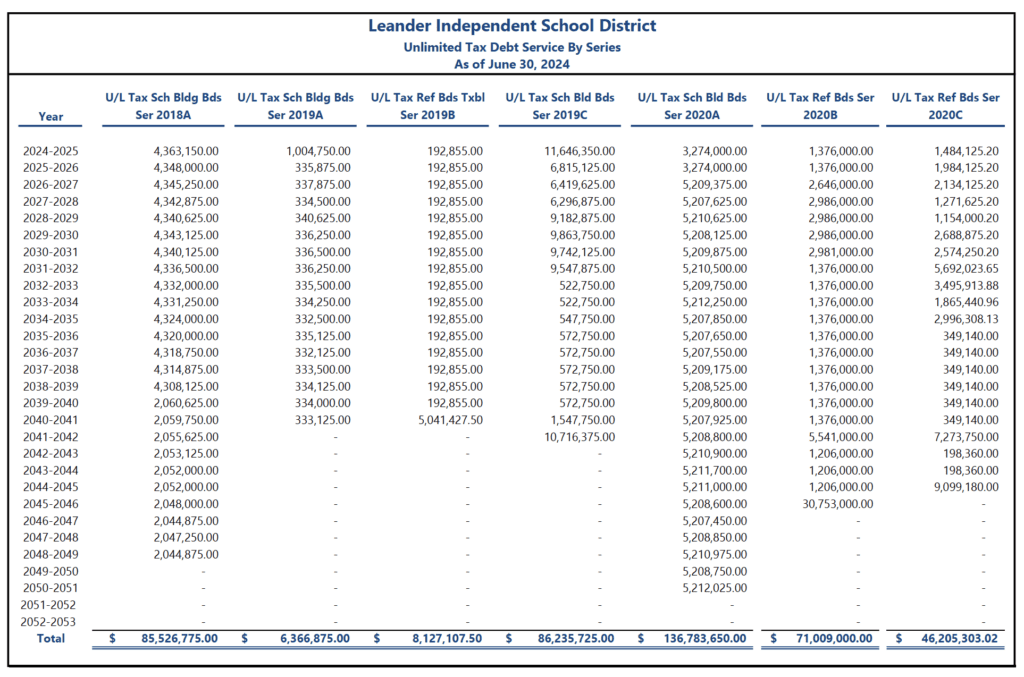Click the total 46,205,303.02
Image resolution: width=1024 pixels, height=677 pixels.
point(959,638)
